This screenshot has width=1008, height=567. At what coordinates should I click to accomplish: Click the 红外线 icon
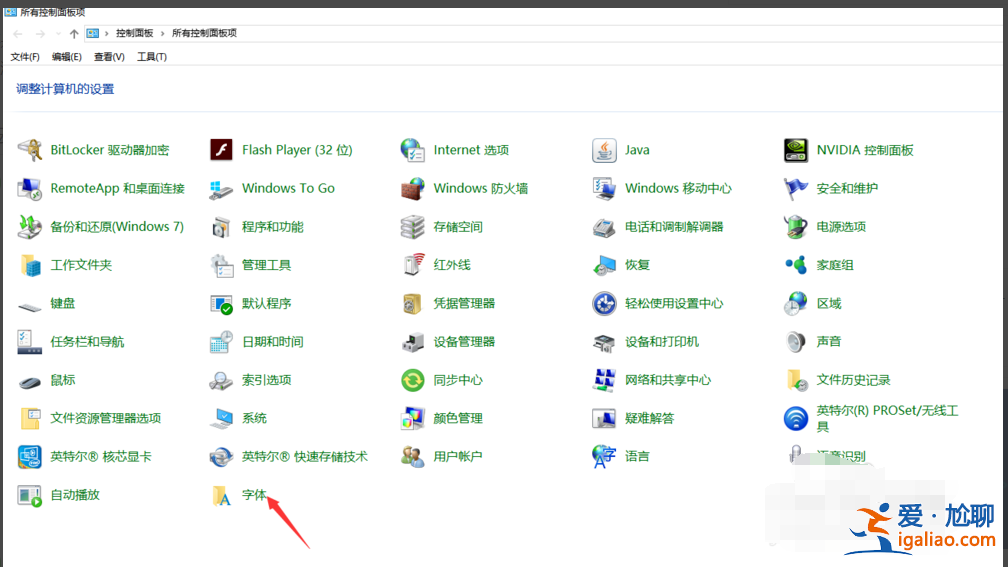tap(413, 265)
